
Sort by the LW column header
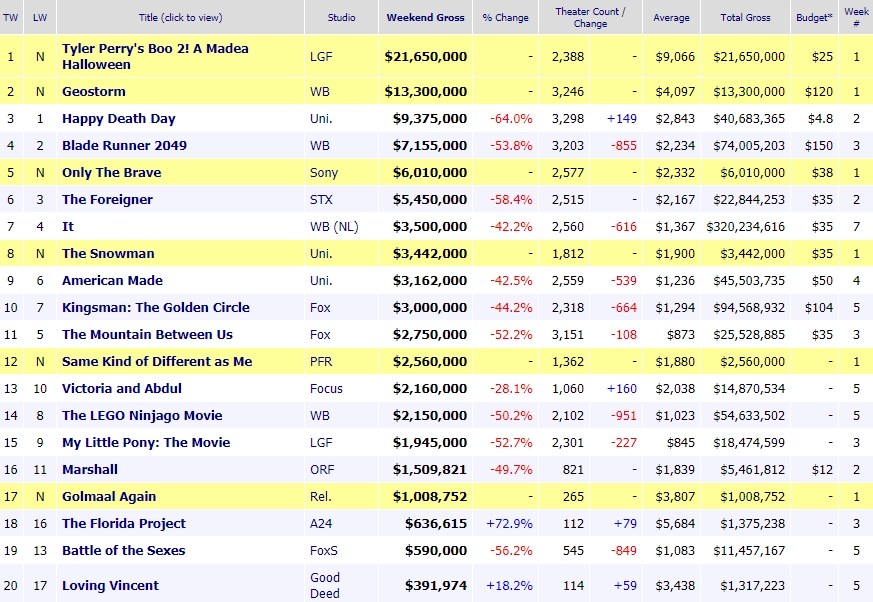(40, 17)
